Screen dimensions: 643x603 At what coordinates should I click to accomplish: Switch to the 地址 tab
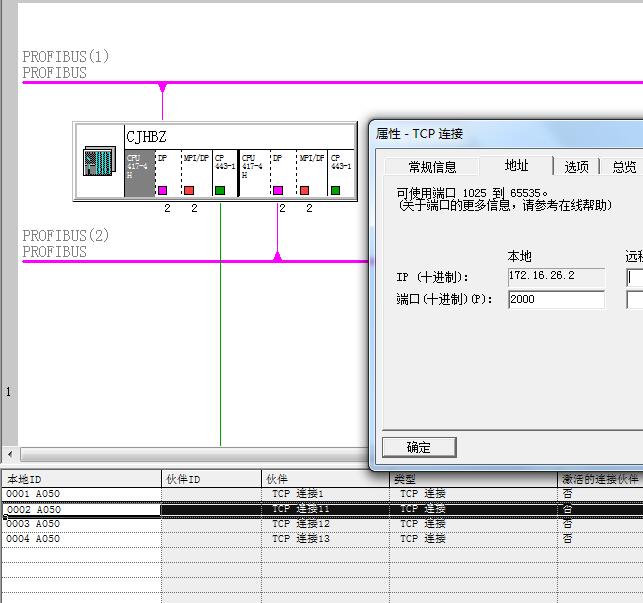tap(516, 165)
